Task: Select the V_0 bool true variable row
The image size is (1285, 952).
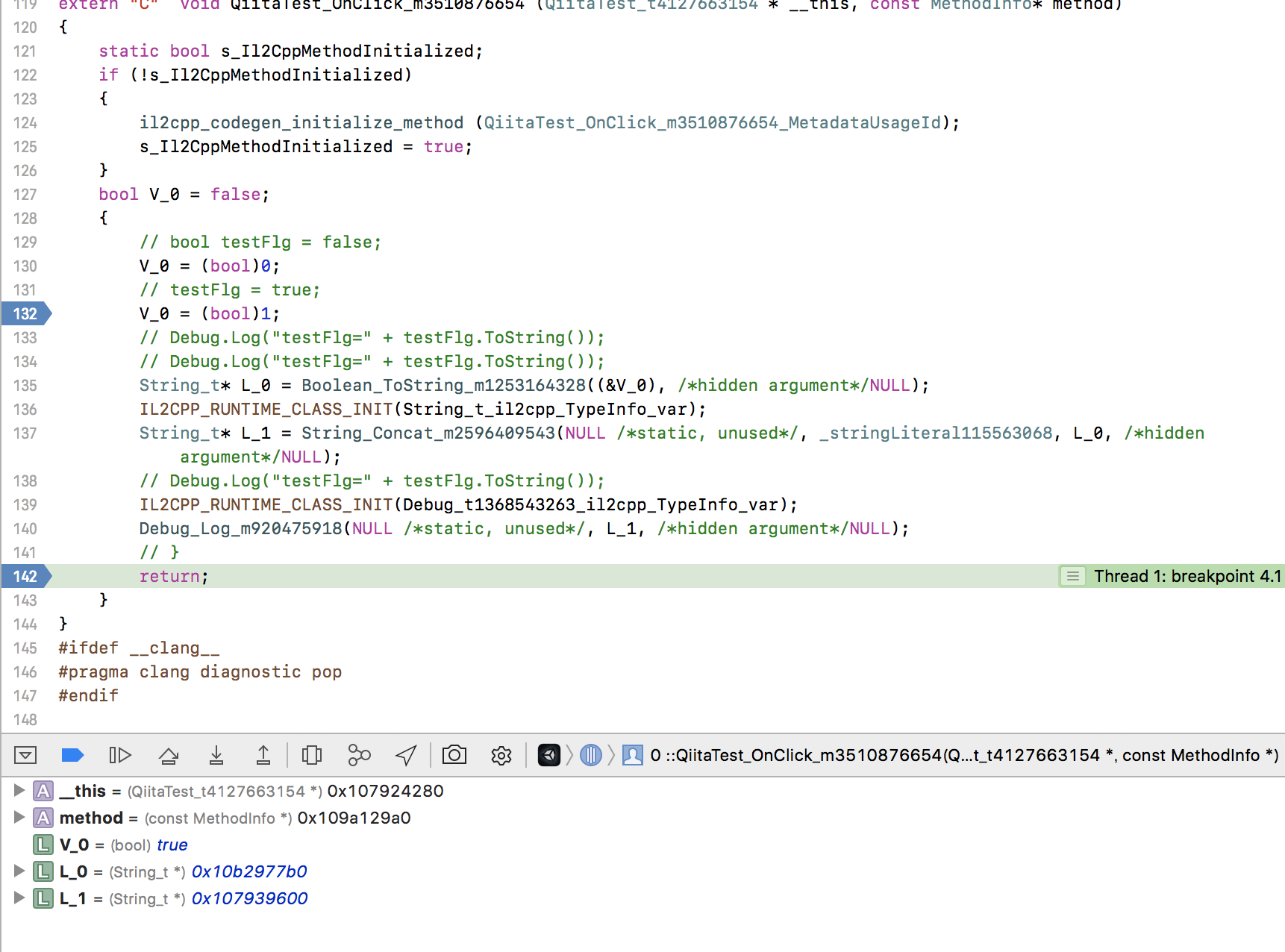Action: pyautogui.click(x=642, y=845)
